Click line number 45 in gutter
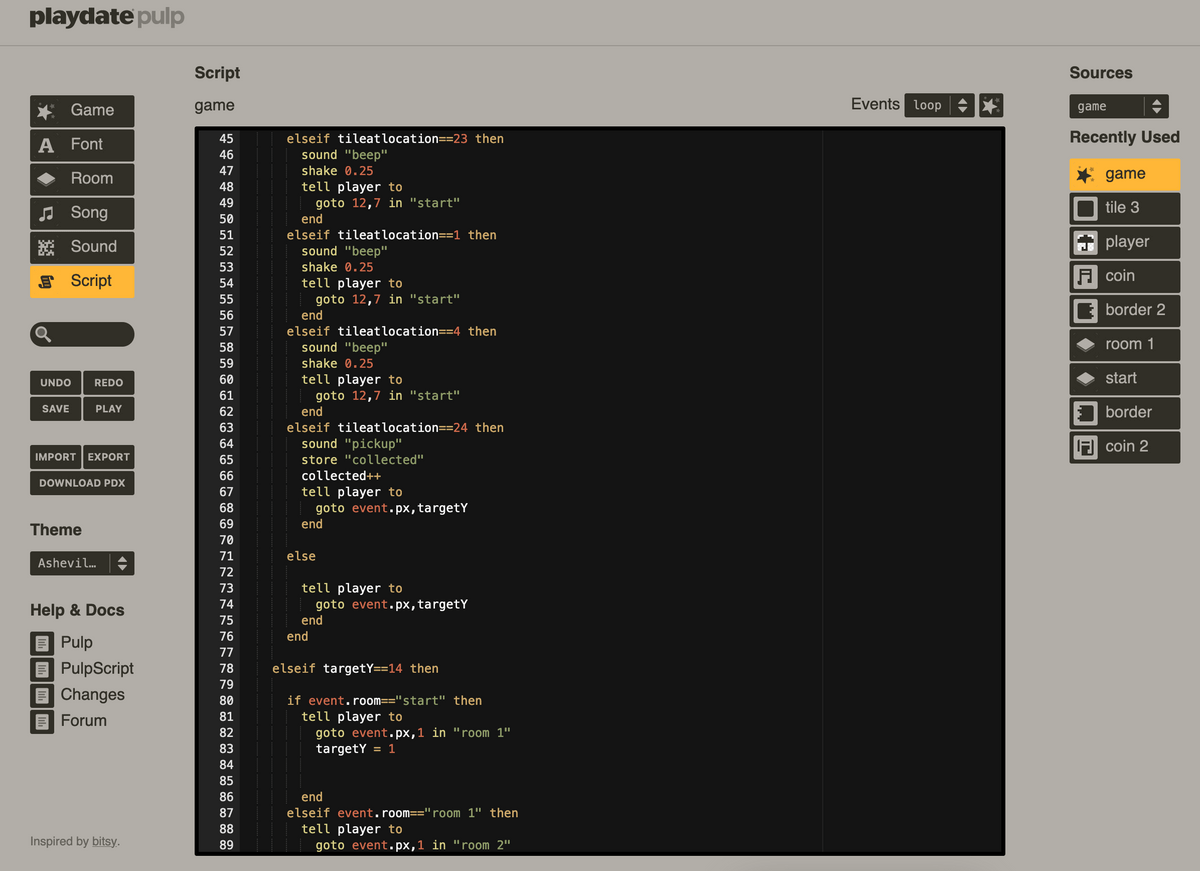This screenshot has height=871, width=1200. tap(225, 139)
